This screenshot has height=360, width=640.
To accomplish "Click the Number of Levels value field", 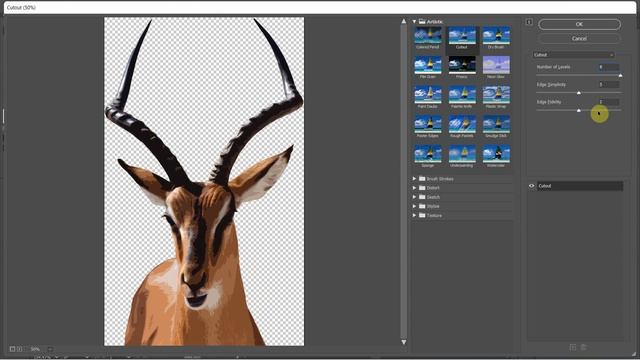I will tap(608, 67).
